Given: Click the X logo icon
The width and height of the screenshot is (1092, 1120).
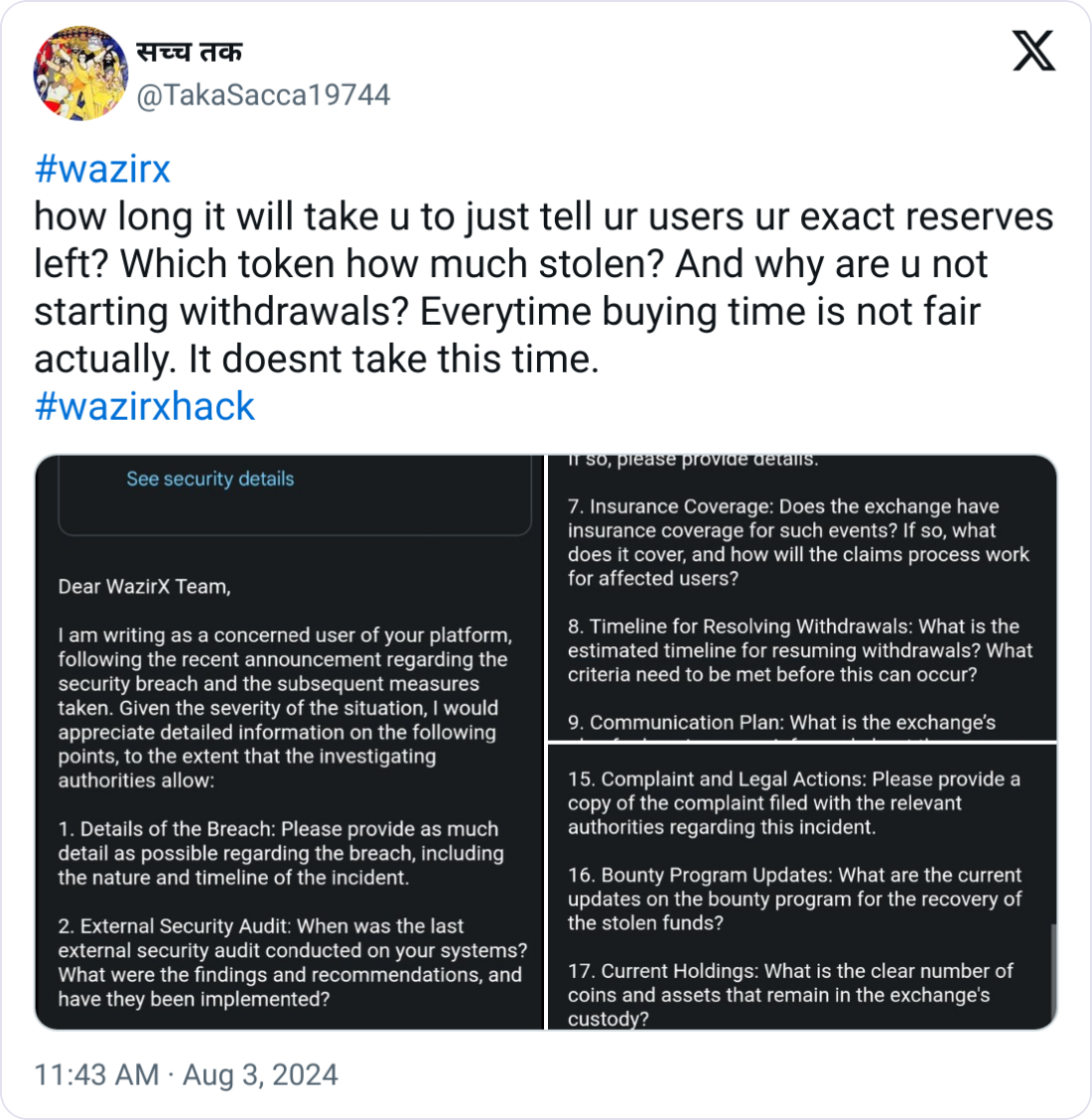Looking at the screenshot, I should [1033, 51].
